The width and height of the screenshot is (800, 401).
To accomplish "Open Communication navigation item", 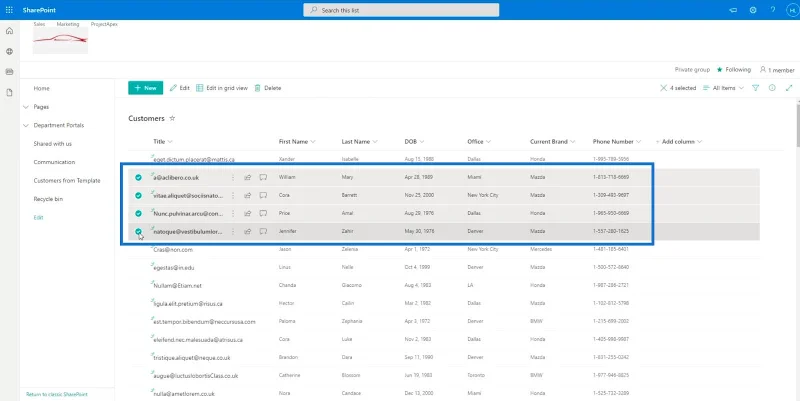I will pyautogui.click(x=54, y=162).
